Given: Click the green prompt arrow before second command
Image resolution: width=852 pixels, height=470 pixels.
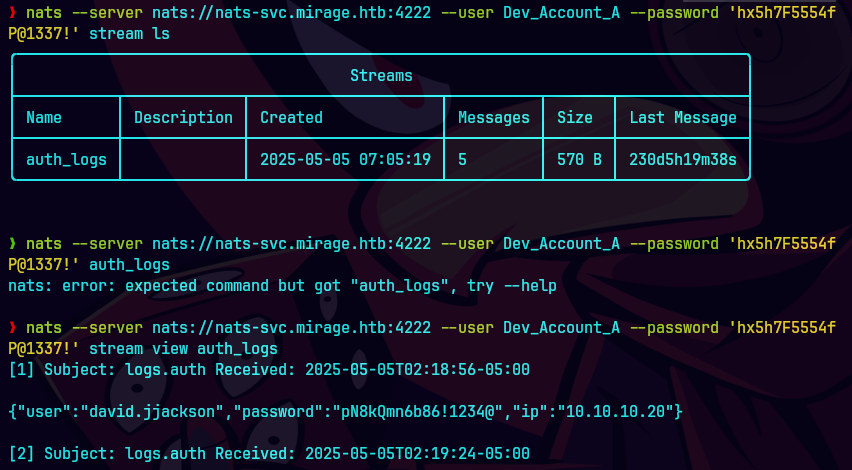Looking at the screenshot, I should coord(12,243).
